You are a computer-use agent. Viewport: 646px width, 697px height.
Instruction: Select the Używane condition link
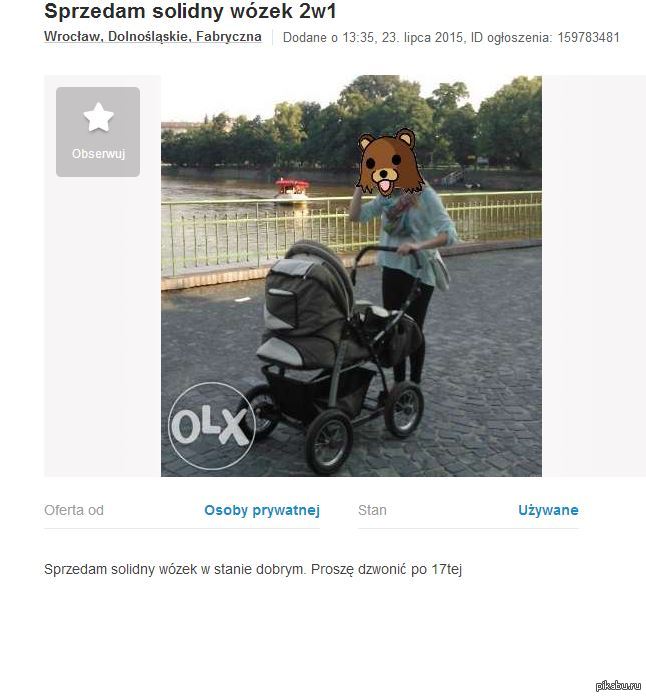548,510
